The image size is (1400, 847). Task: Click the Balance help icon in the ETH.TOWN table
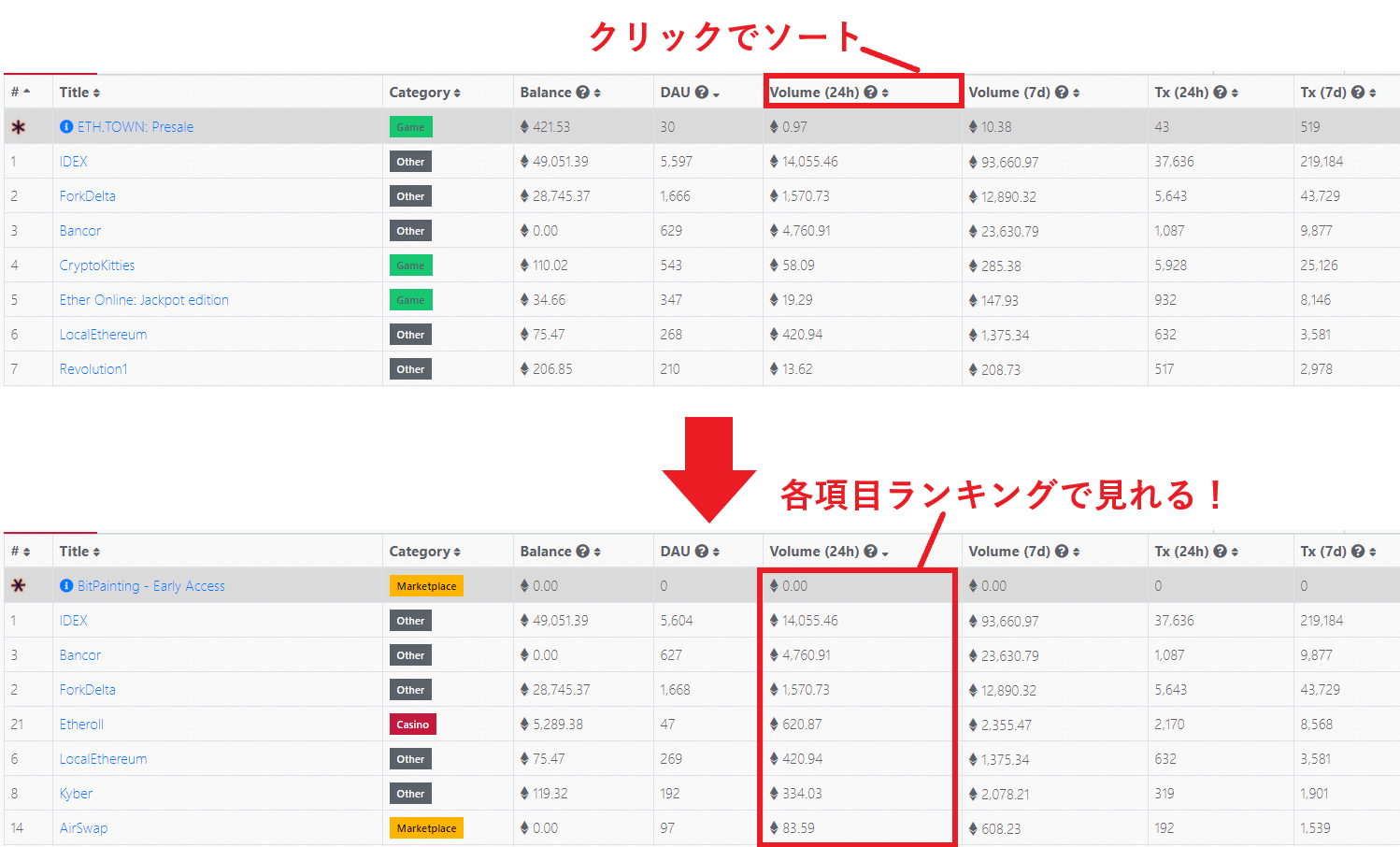tap(583, 93)
